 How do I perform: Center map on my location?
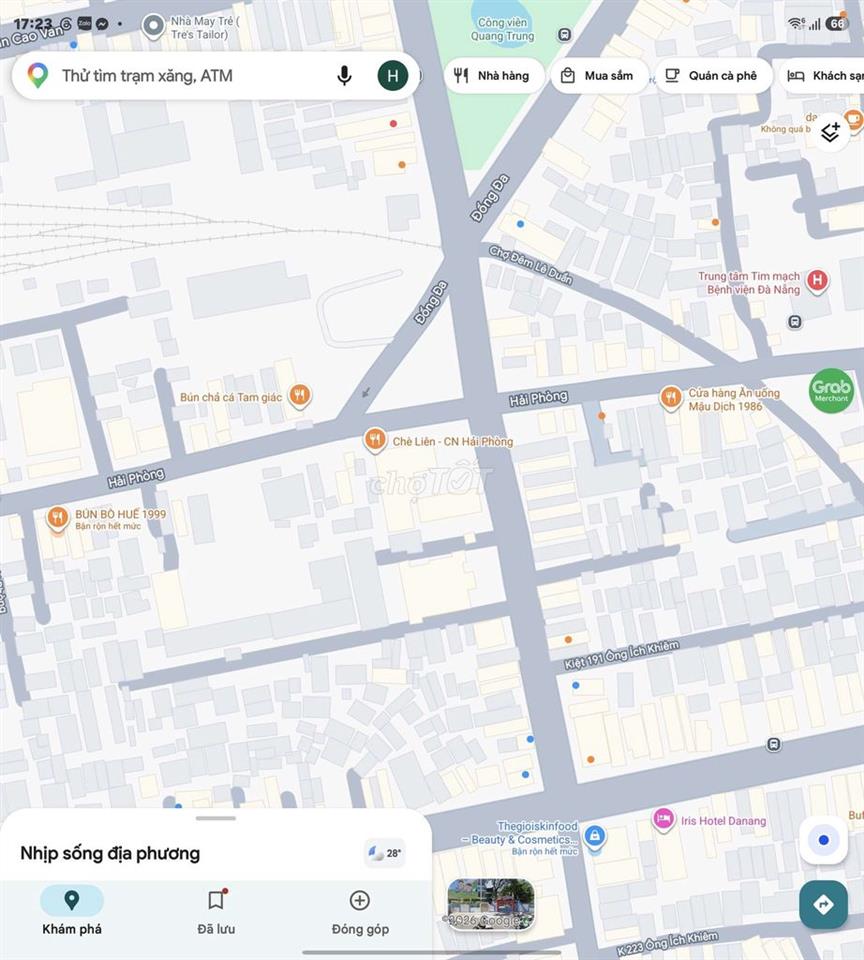(x=824, y=840)
